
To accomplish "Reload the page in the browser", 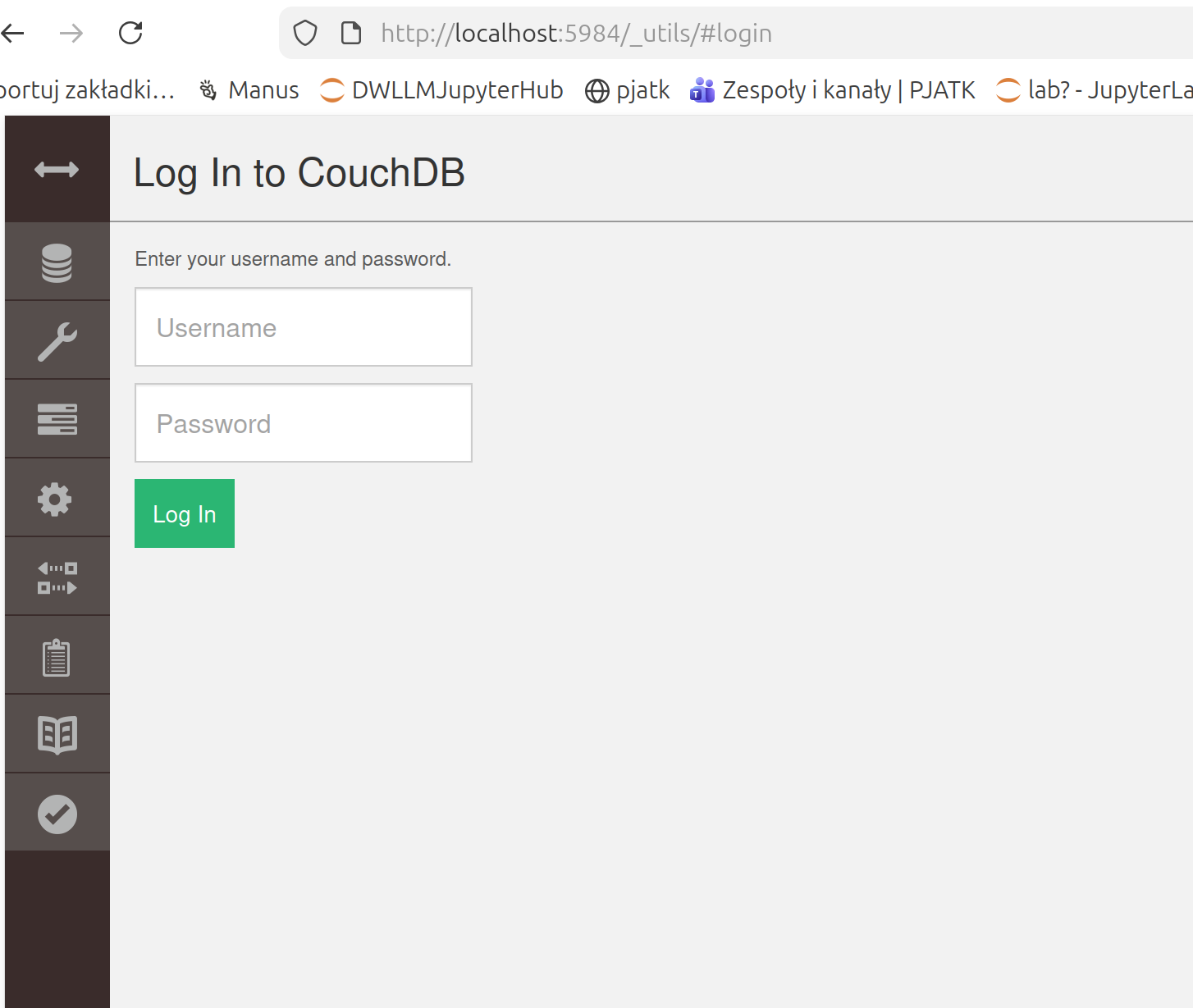I will [x=130, y=33].
